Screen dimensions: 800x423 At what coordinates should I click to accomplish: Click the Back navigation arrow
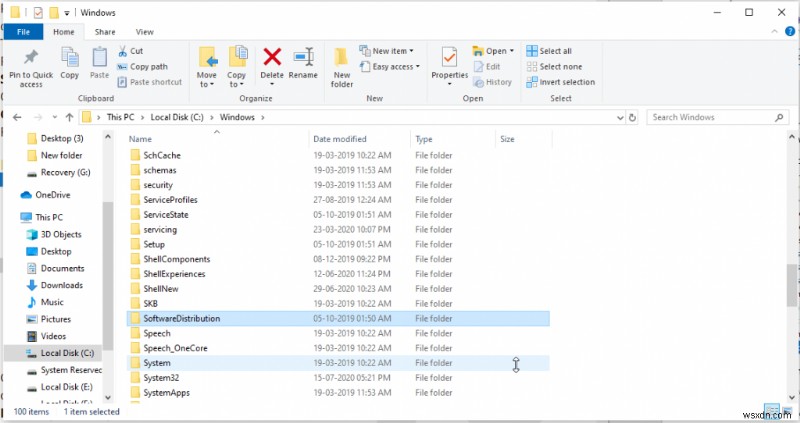(17, 117)
